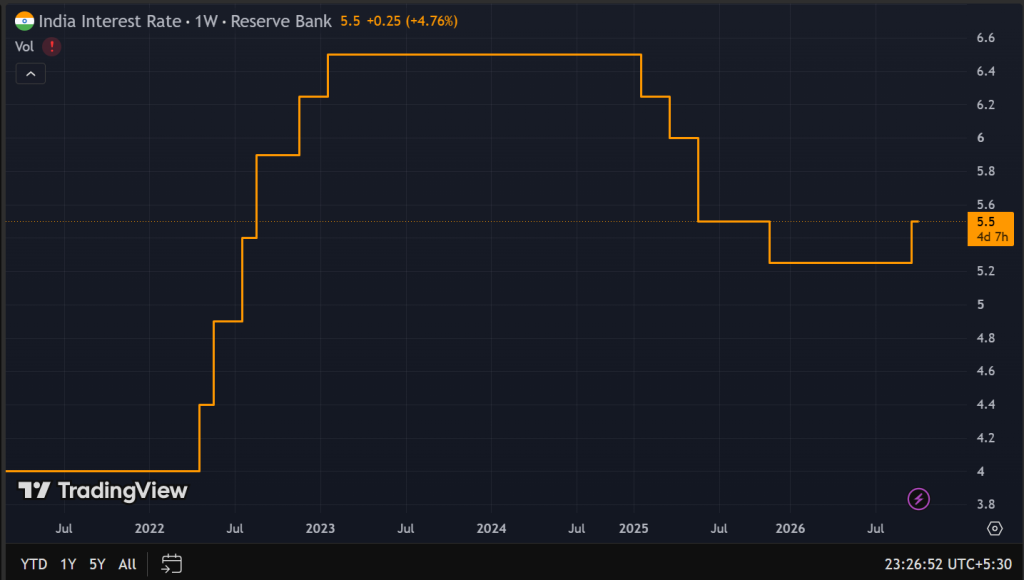Select the 5Y time range
1024x580 pixels.
[97, 564]
